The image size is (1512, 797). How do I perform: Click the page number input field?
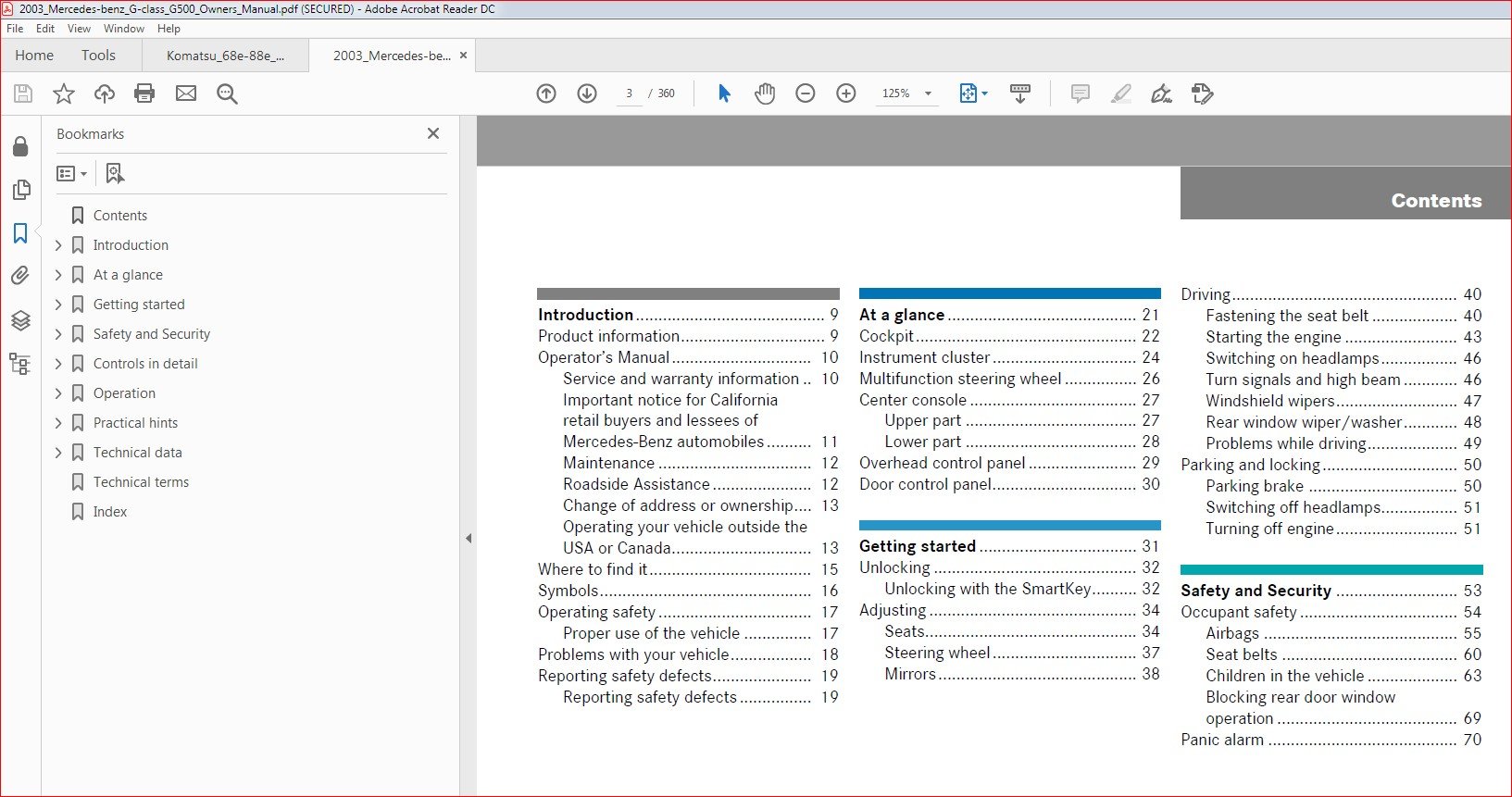[x=630, y=93]
